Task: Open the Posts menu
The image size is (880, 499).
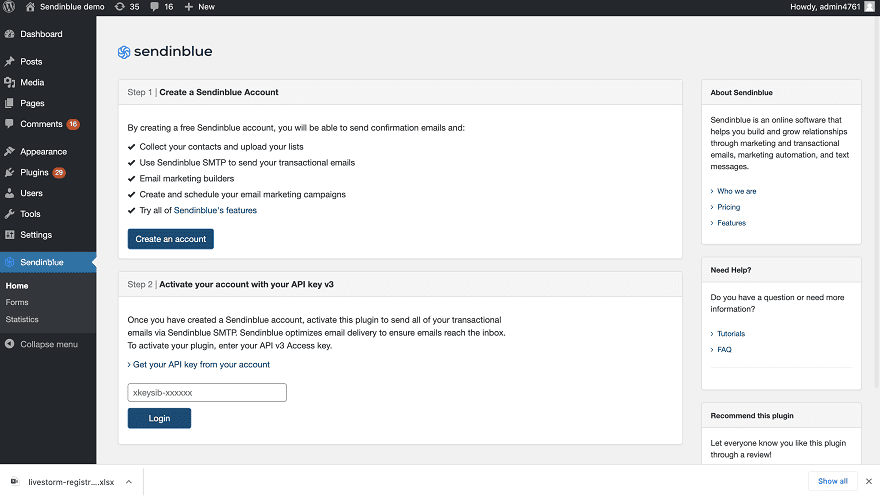Action: (31, 61)
